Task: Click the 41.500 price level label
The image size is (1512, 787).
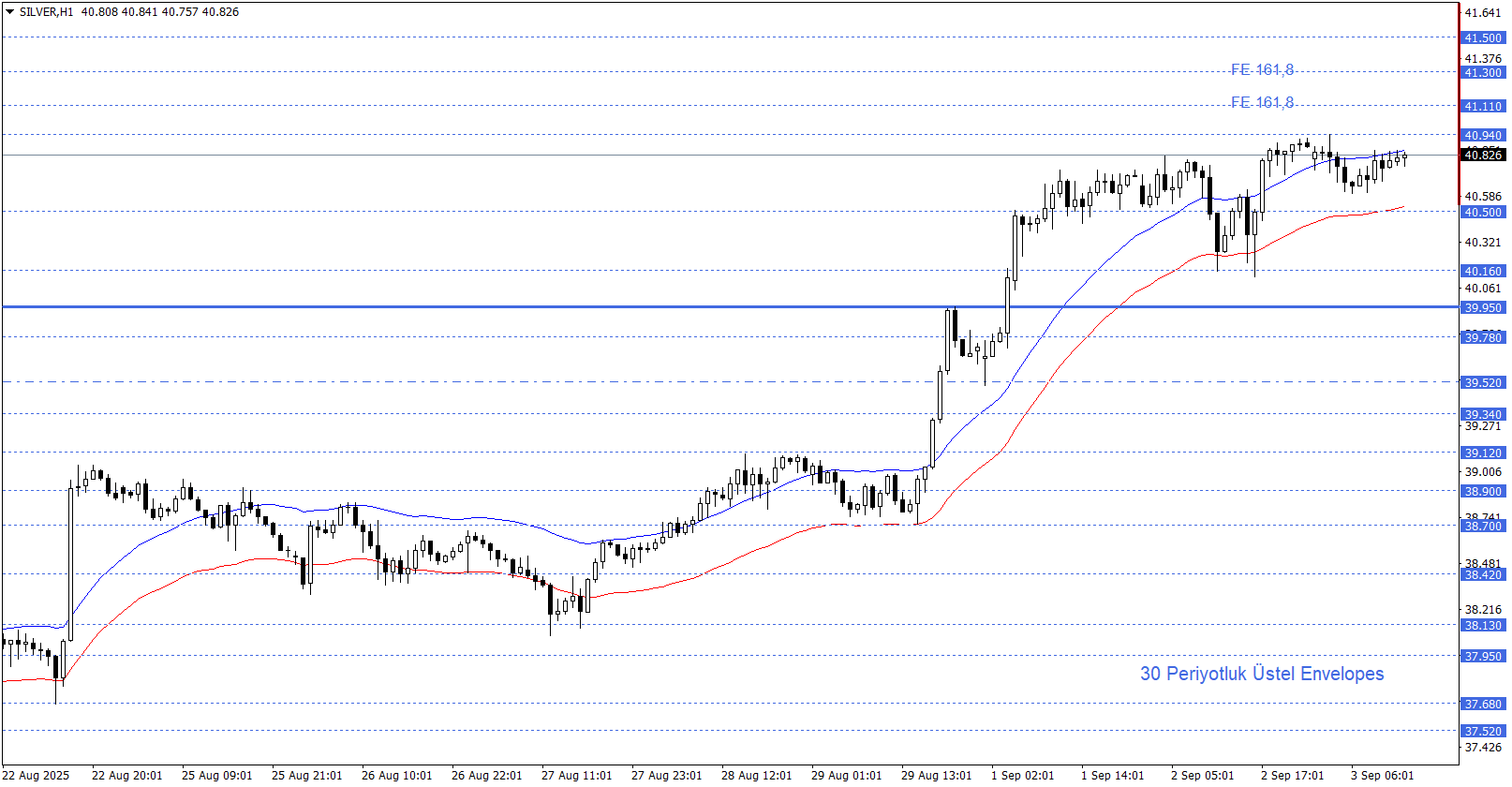Action: [1483, 38]
